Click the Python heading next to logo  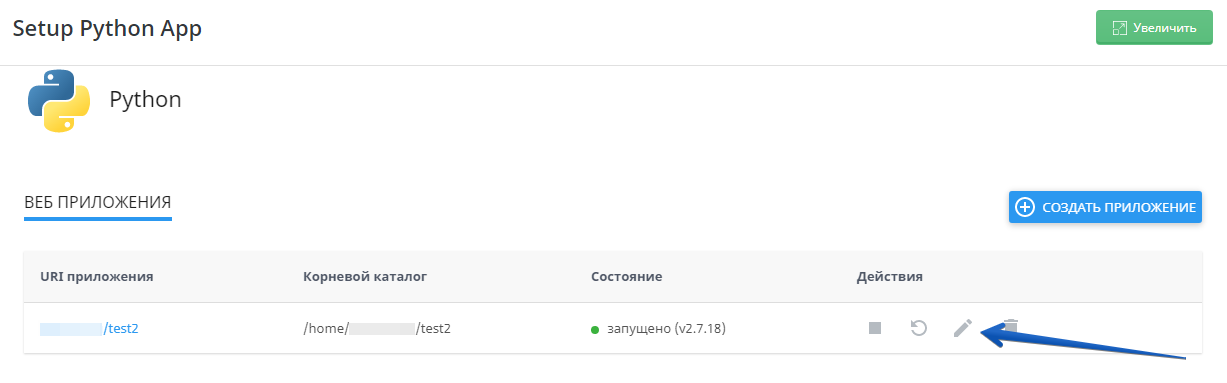pos(145,100)
